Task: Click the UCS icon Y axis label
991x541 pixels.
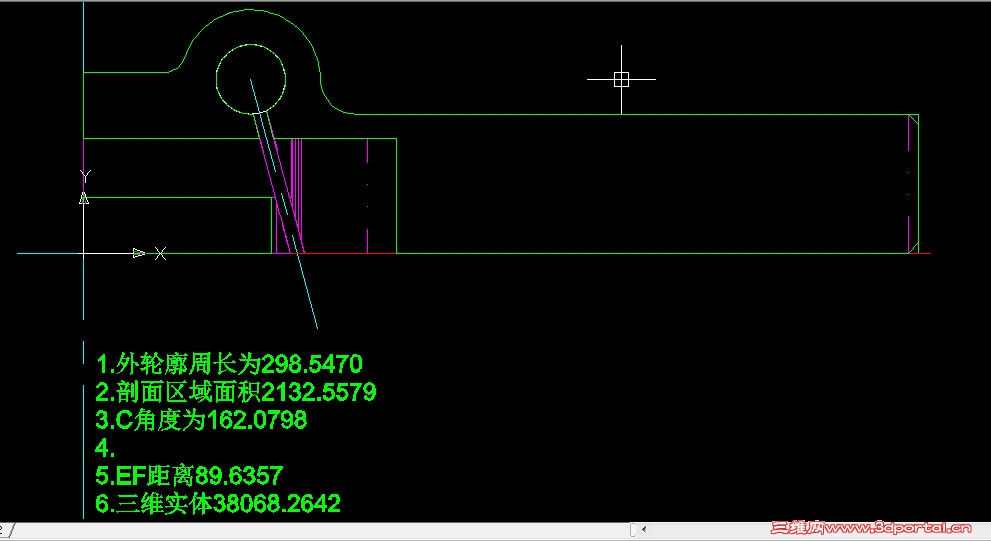Action: (85, 176)
